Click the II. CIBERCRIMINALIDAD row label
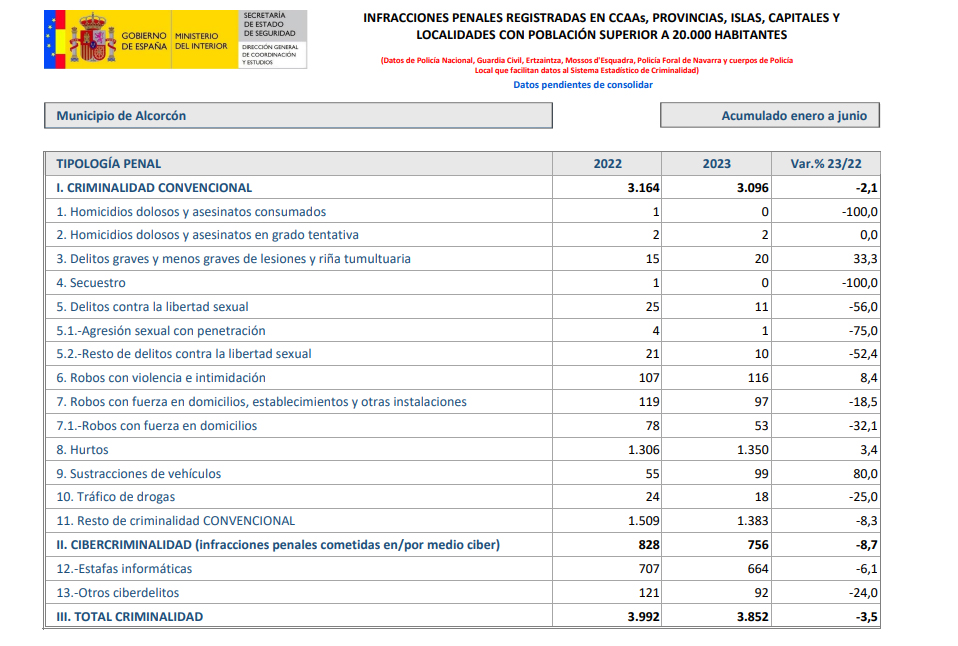Viewport: 958px width, 646px height. coord(278,545)
